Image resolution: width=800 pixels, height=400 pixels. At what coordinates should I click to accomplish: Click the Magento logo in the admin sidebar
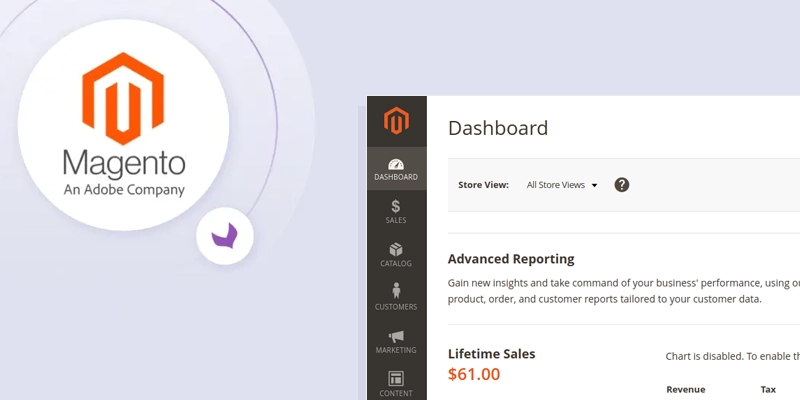click(397, 122)
